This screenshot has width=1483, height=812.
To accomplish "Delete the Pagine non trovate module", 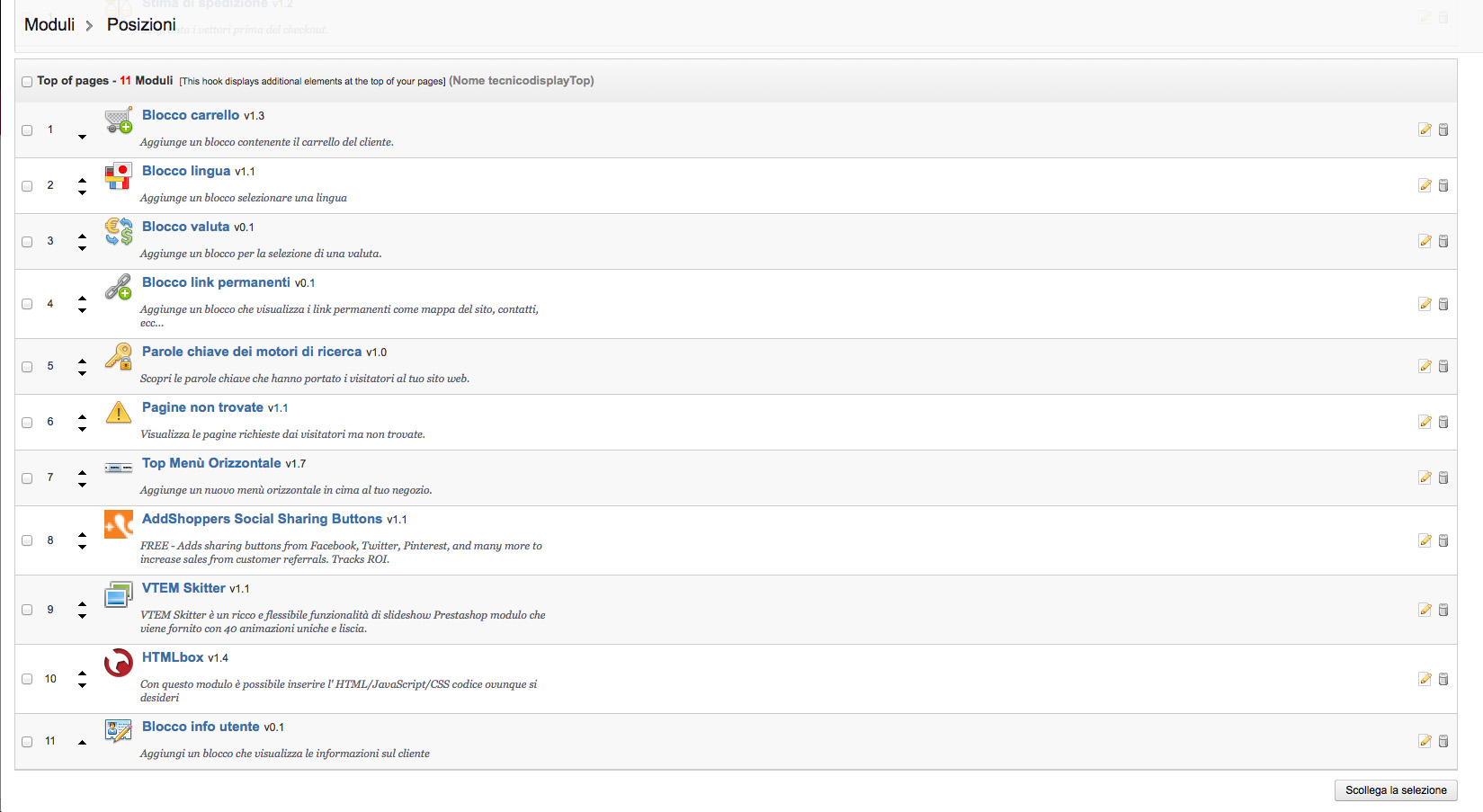I will tap(1443, 422).
